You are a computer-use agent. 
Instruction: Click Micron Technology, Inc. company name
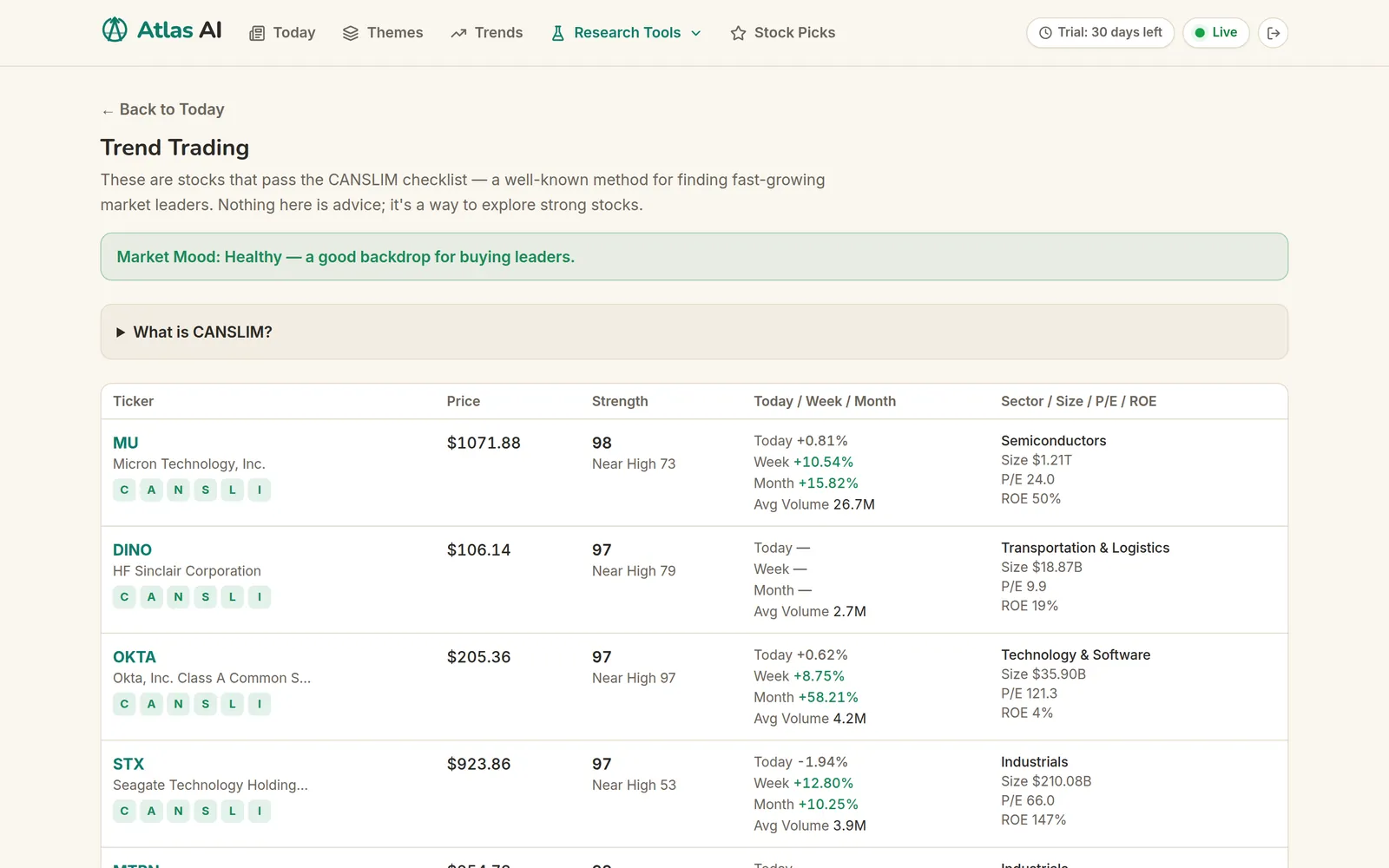click(189, 464)
